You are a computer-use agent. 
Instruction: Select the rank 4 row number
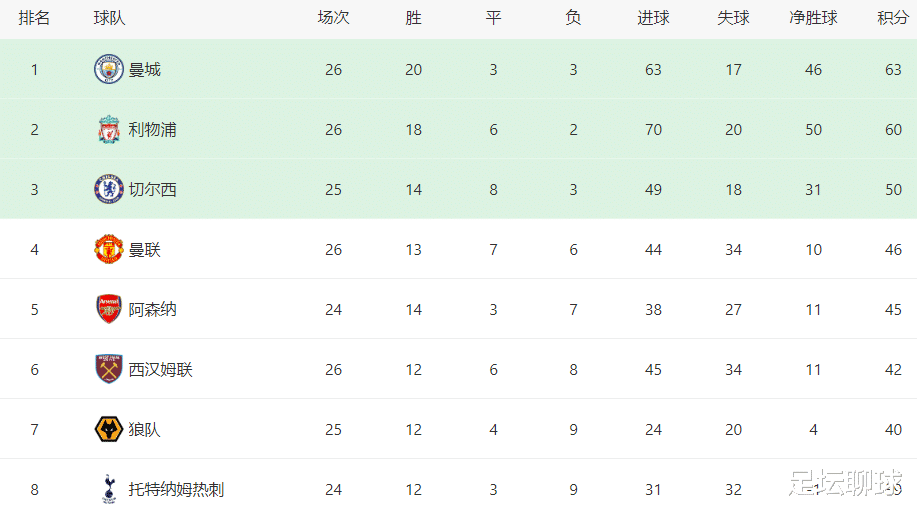35,250
